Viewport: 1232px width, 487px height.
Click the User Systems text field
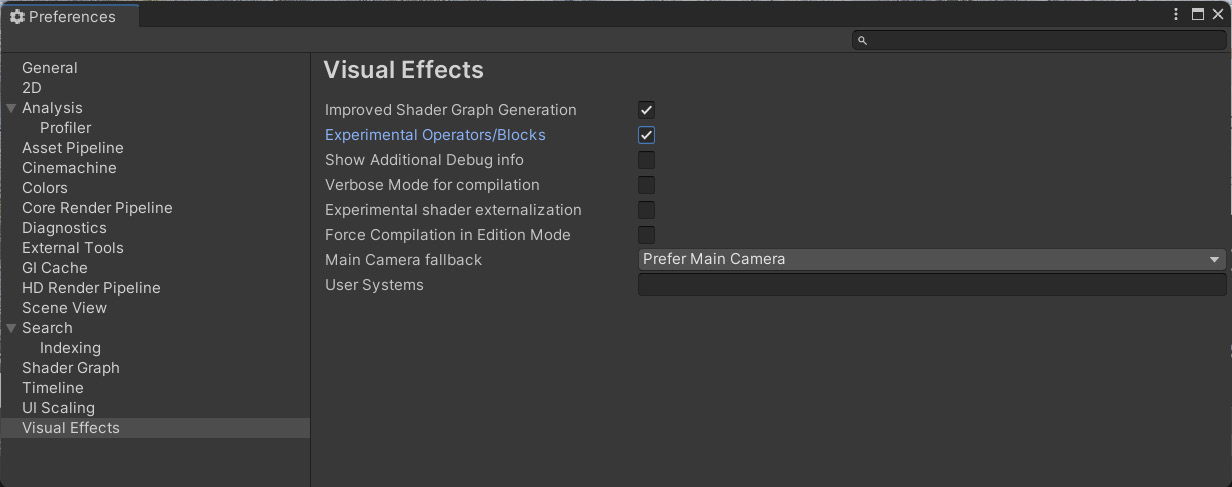pyautogui.click(x=931, y=285)
